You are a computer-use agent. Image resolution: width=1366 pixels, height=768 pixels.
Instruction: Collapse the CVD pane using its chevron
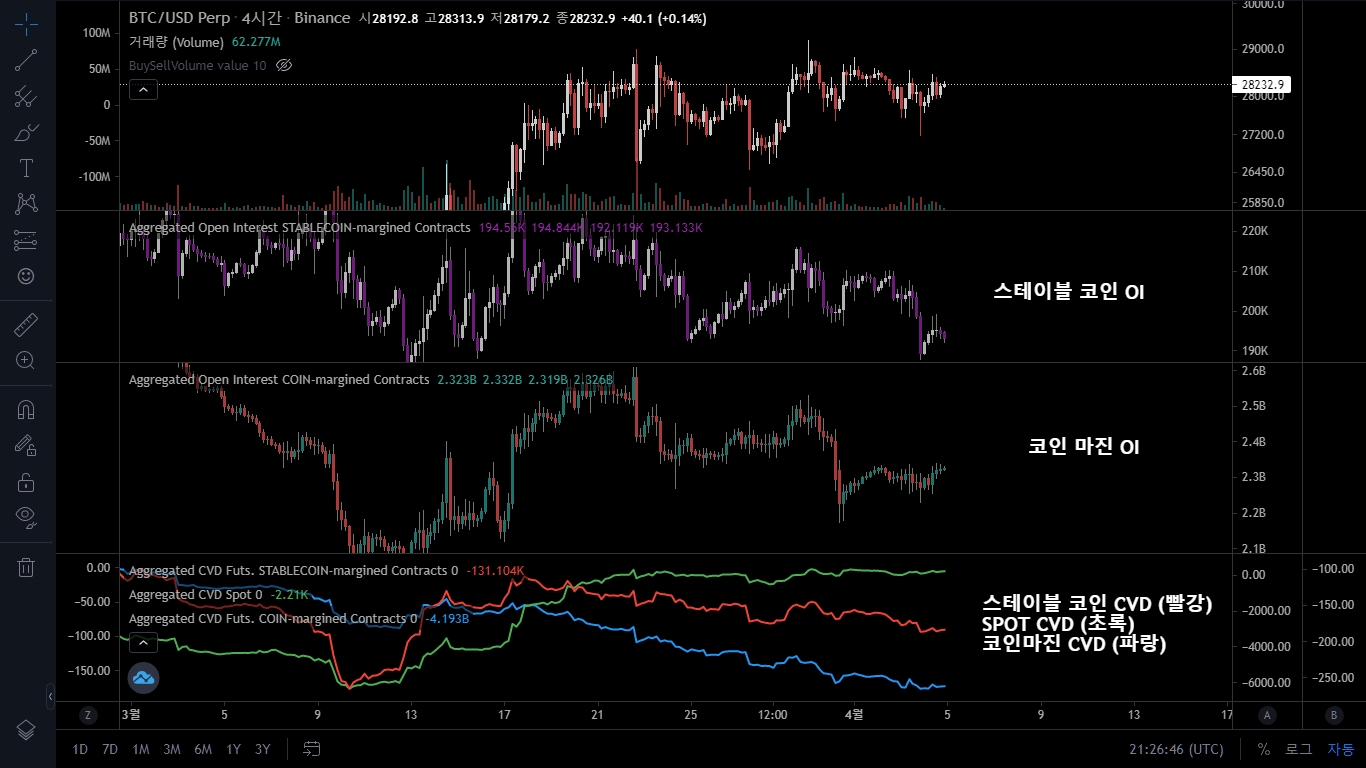(143, 642)
